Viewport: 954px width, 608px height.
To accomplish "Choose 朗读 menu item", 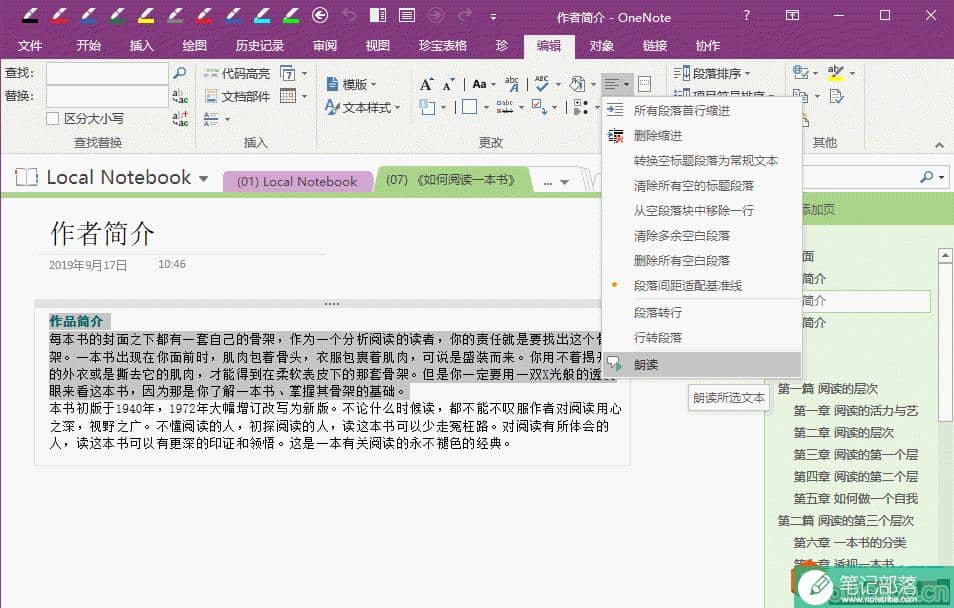I will point(702,365).
